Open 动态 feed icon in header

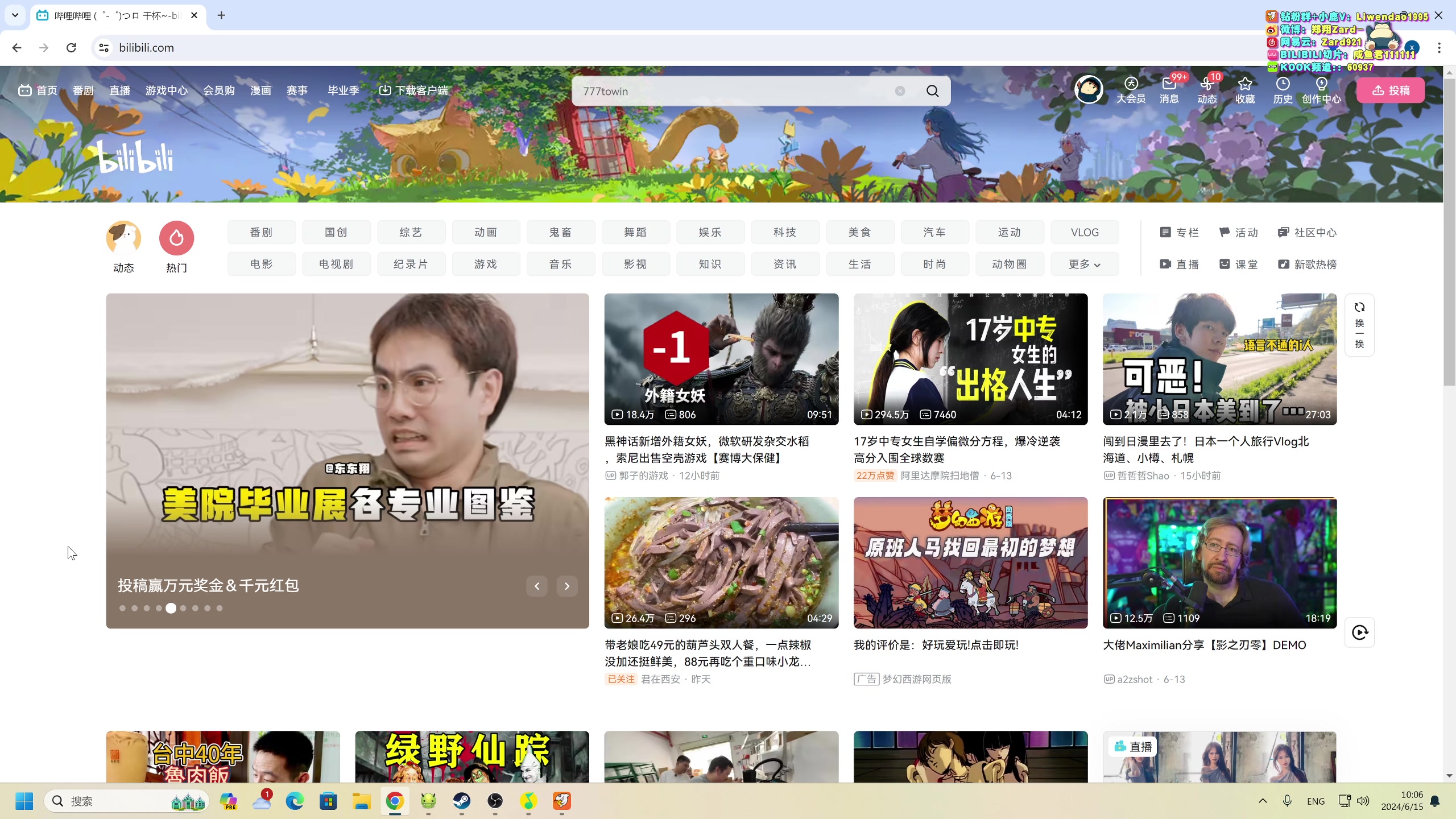click(1207, 90)
